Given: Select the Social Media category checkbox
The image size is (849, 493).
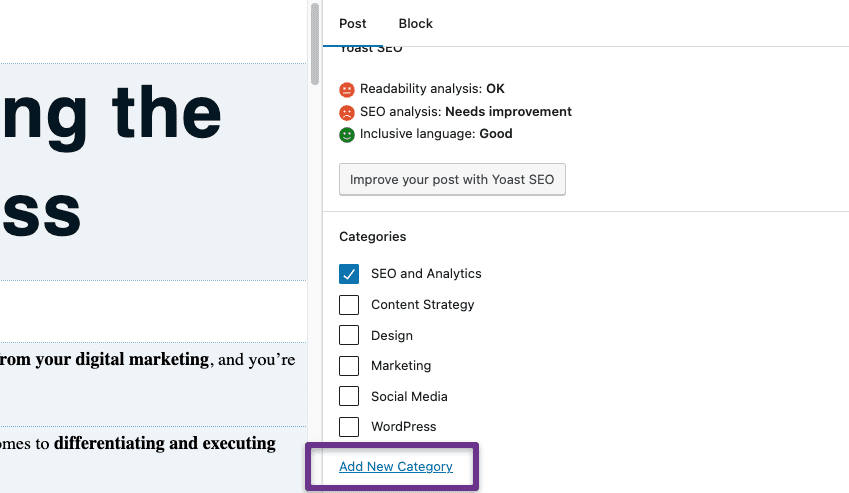Looking at the screenshot, I should pos(349,397).
